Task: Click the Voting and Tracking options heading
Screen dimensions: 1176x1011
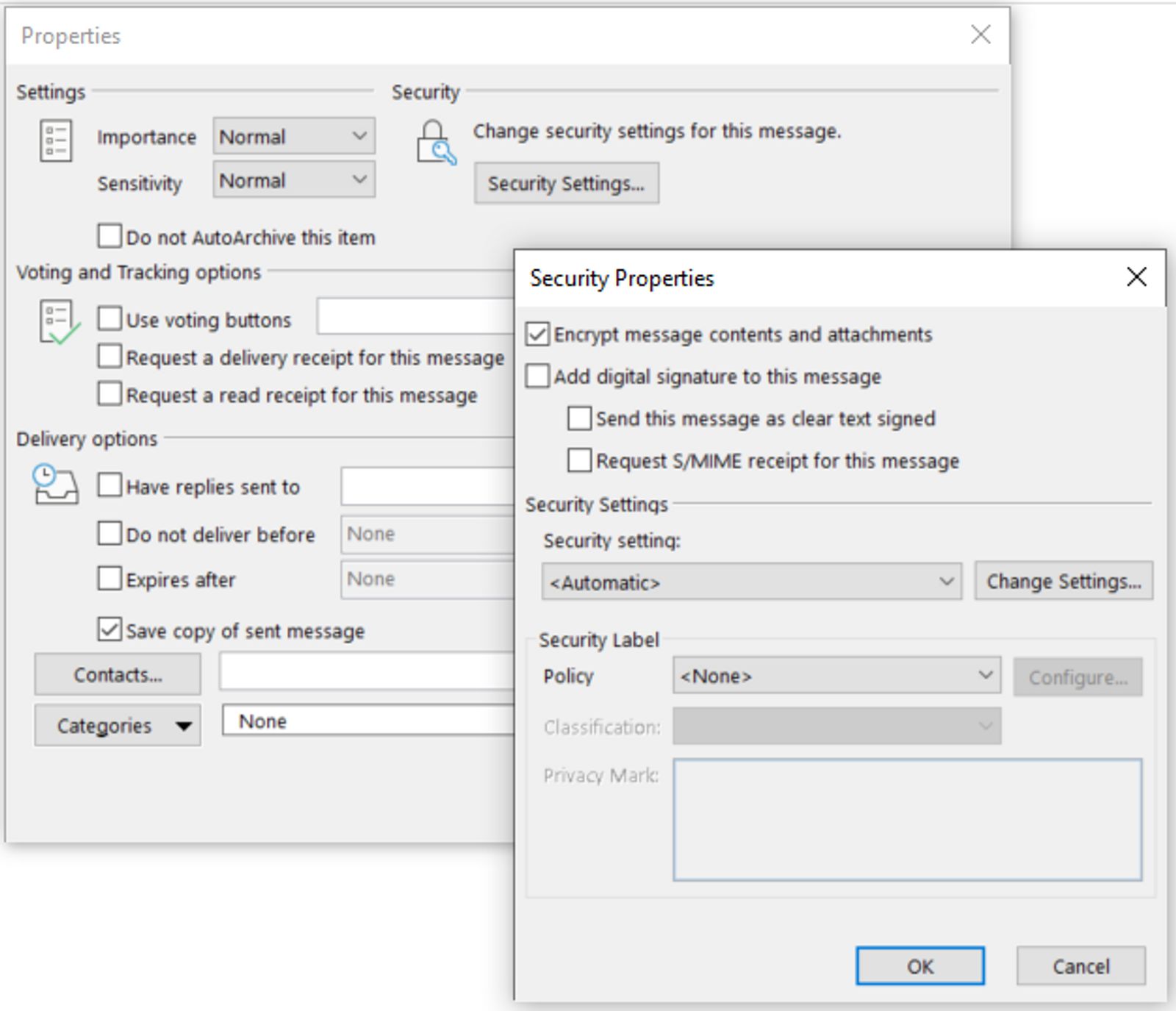Action: tap(138, 273)
